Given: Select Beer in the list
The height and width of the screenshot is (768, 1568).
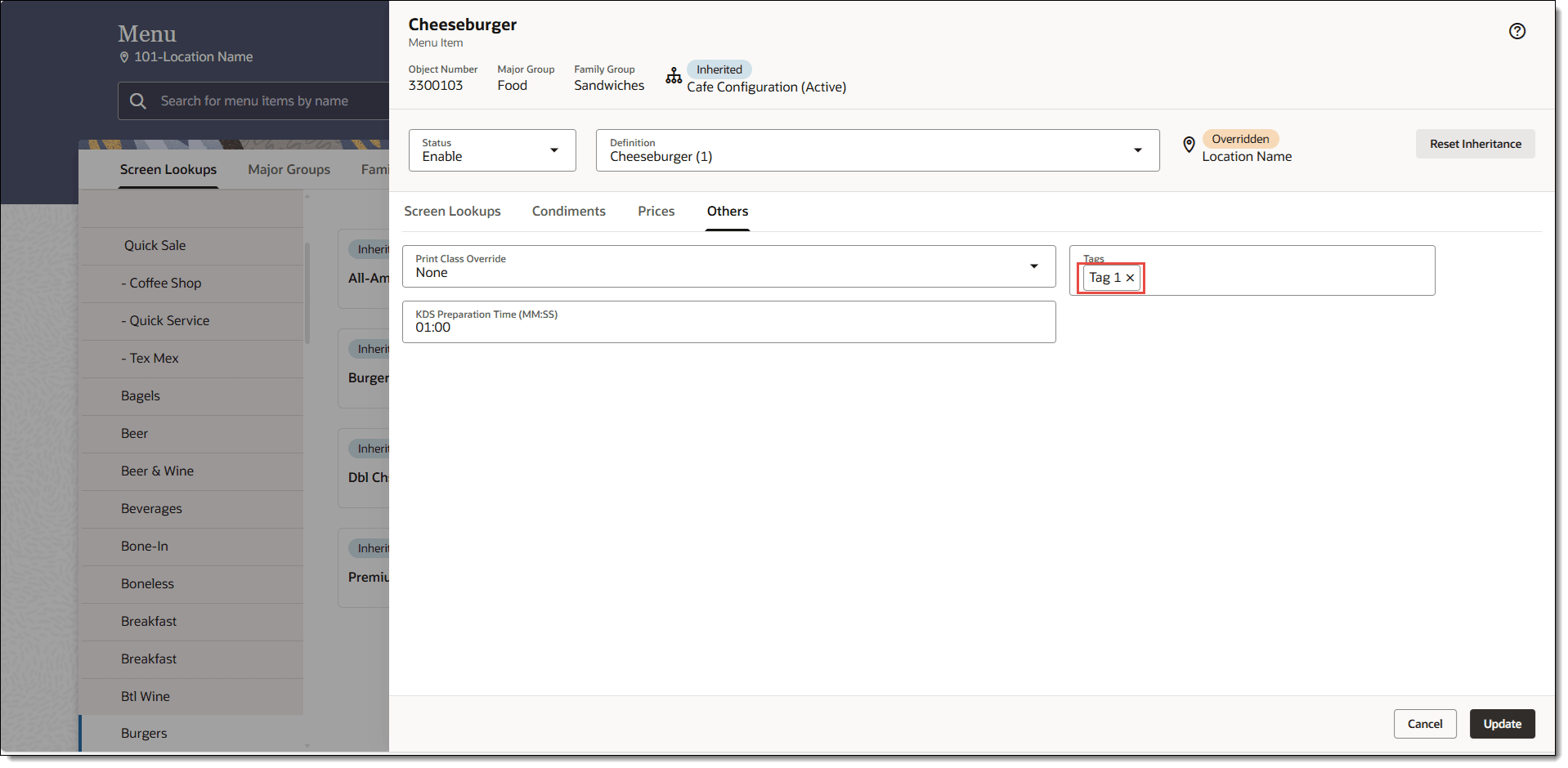Looking at the screenshot, I should tap(191, 433).
